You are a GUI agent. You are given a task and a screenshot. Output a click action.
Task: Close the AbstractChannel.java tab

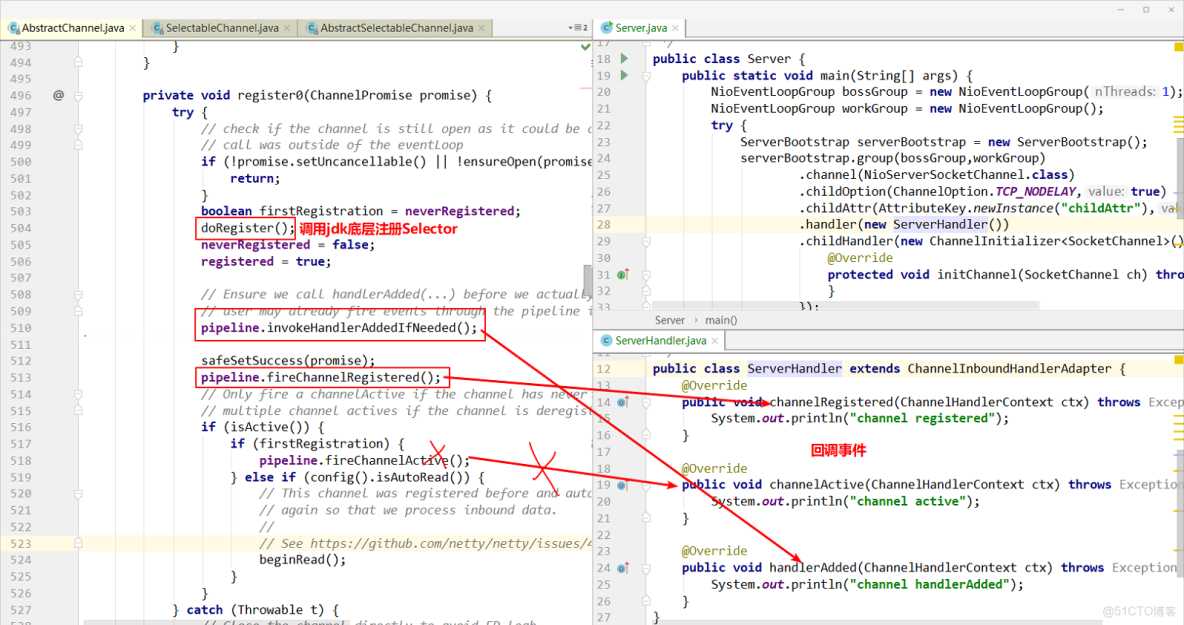[x=133, y=28]
